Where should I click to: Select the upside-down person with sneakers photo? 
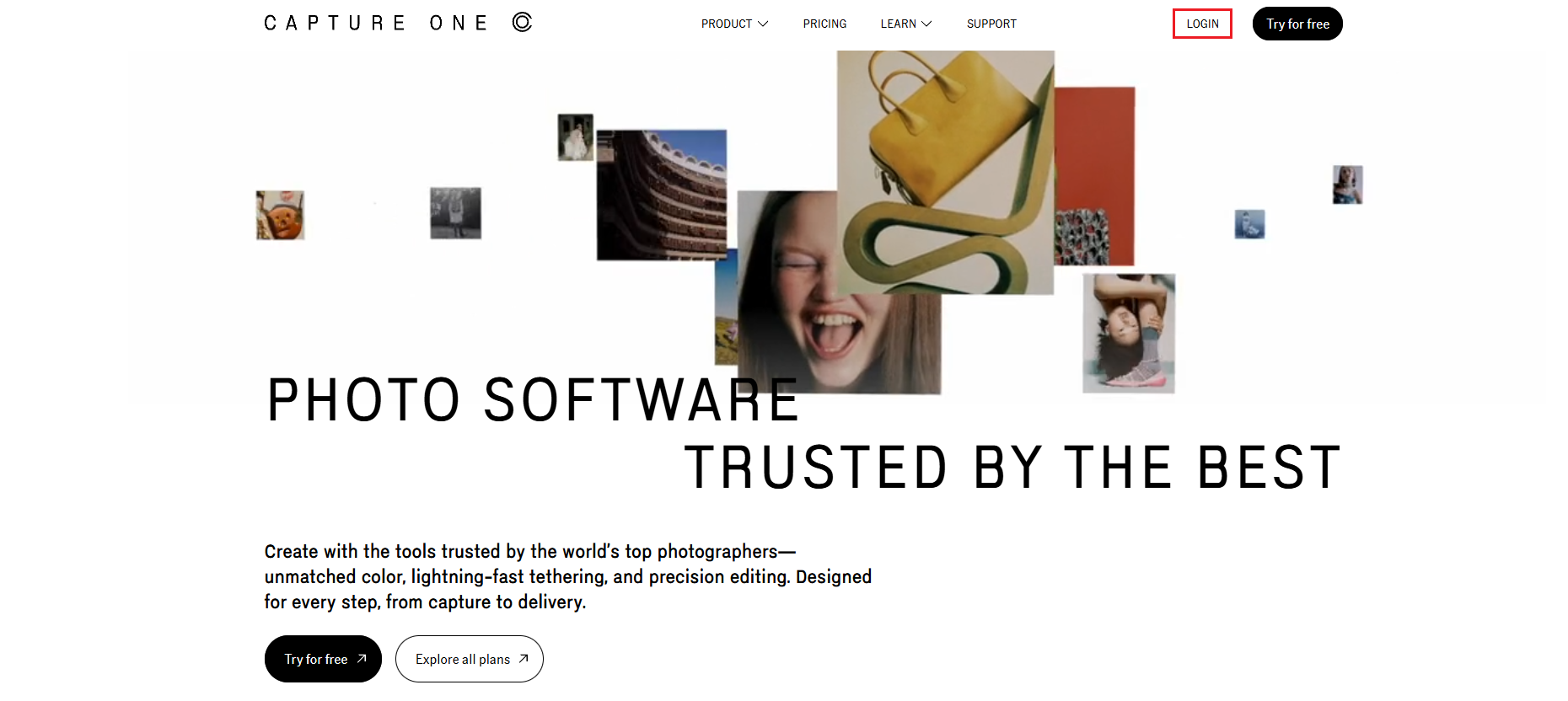(1129, 333)
